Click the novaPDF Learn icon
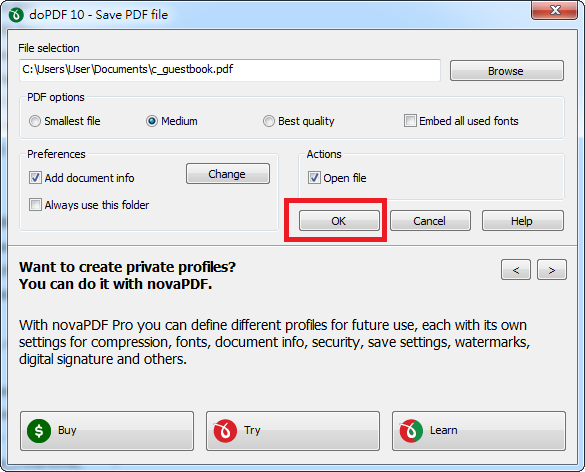This screenshot has width=585, height=472. tap(411, 431)
